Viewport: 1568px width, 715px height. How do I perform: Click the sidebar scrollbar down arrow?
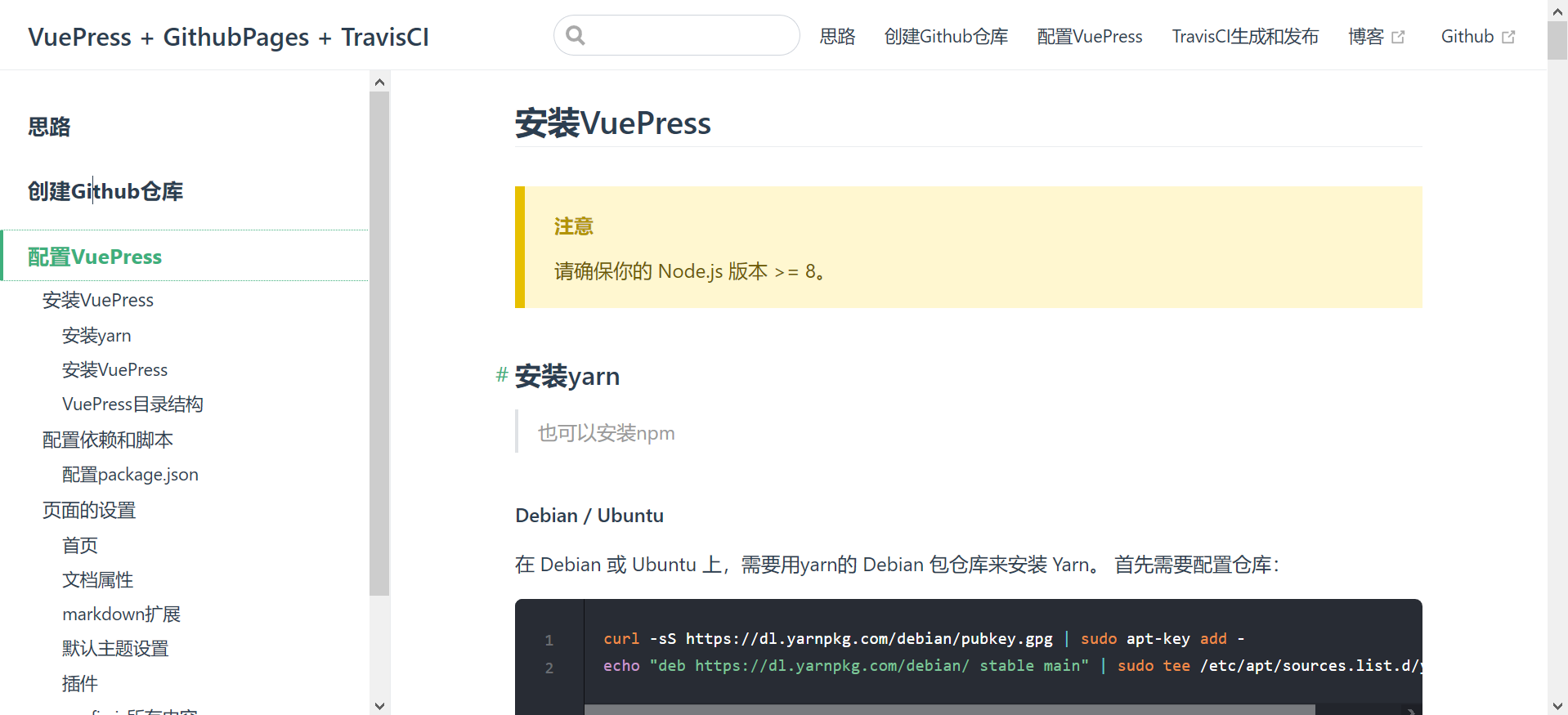pos(379,706)
